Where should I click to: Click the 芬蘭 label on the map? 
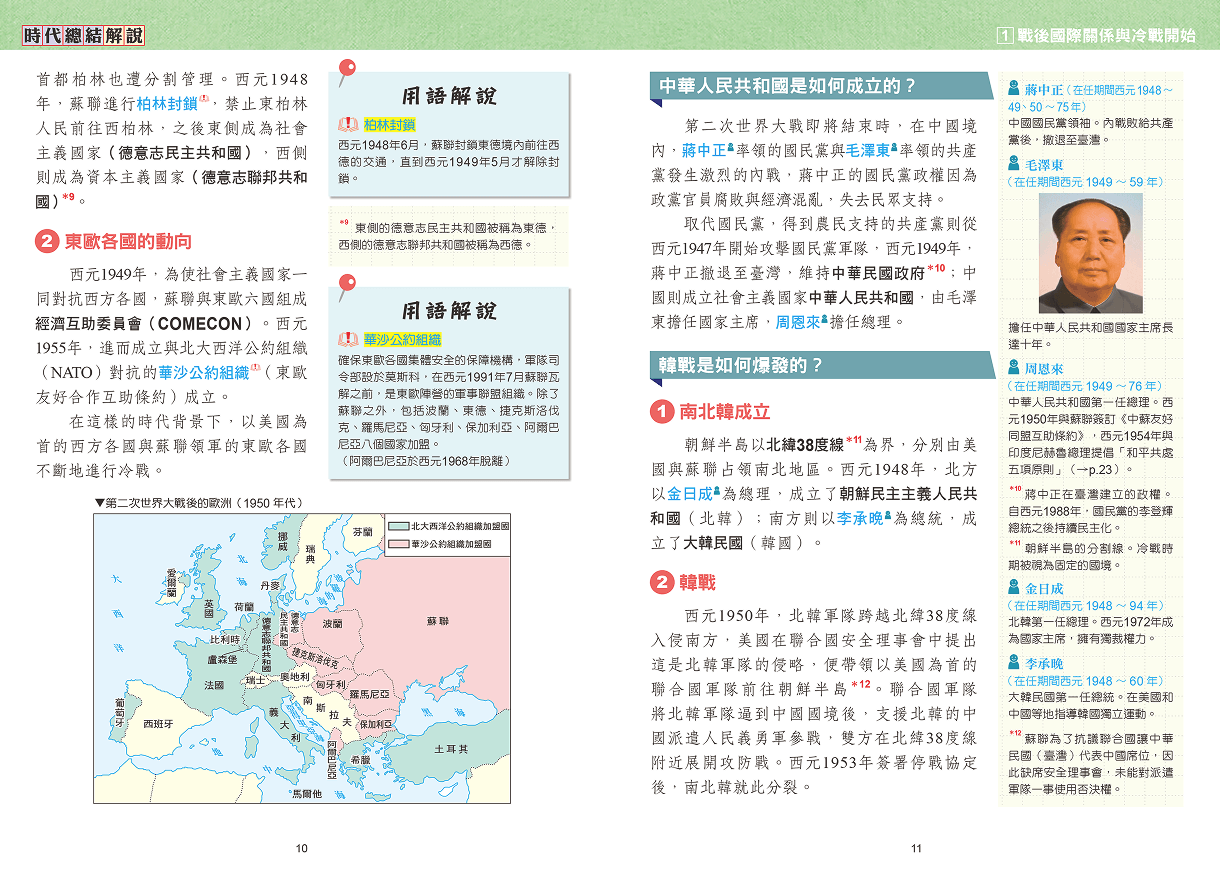click(x=362, y=532)
